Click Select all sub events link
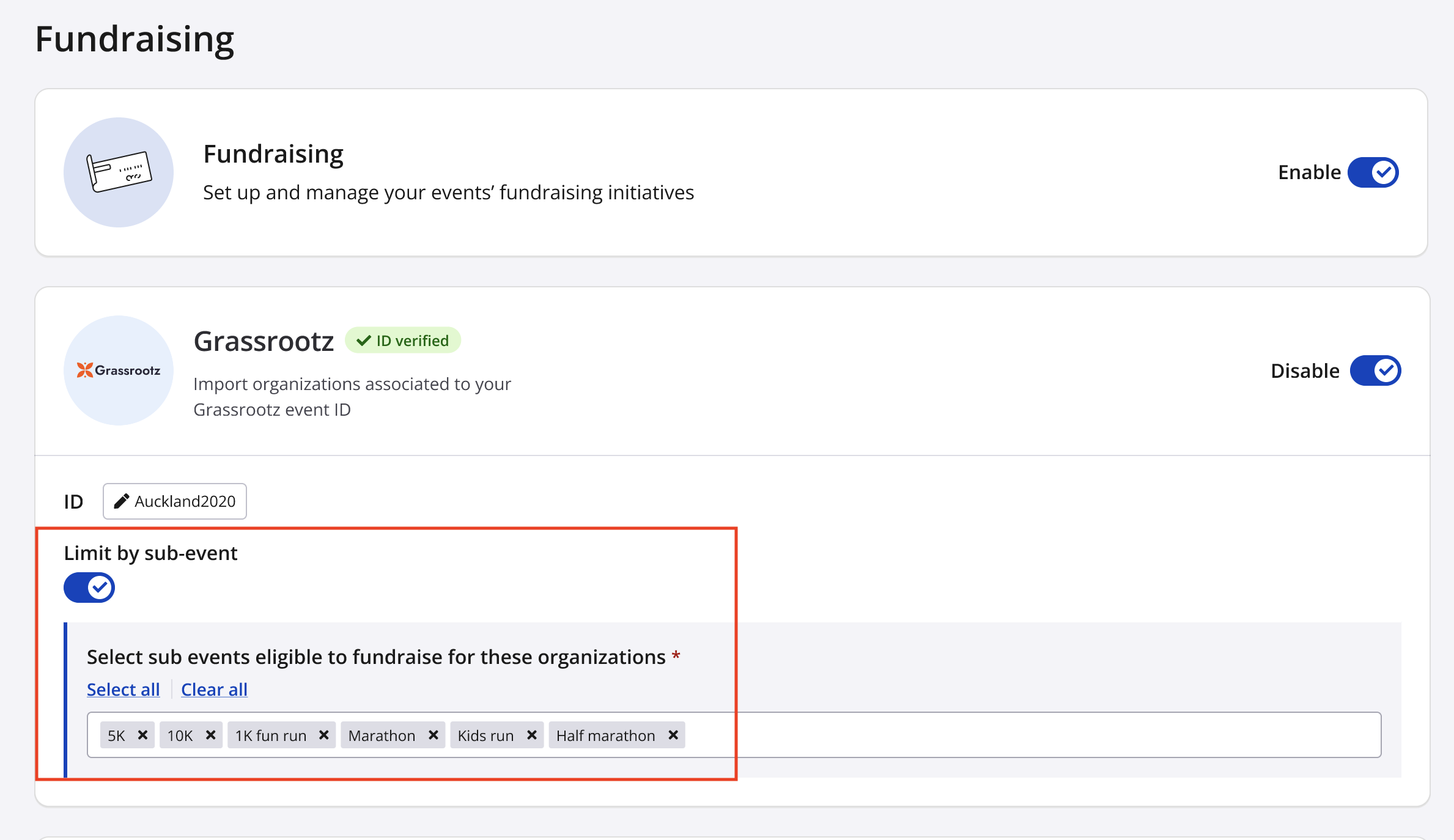This screenshot has width=1454, height=840. tap(124, 689)
